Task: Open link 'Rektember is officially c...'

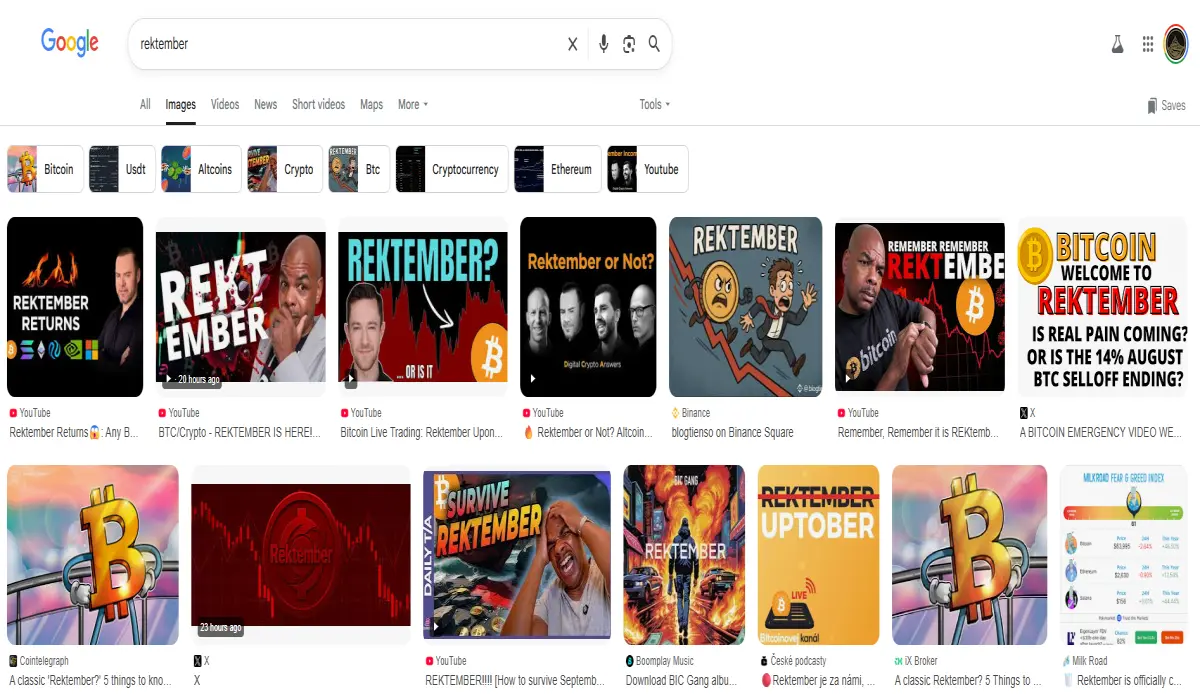Action: (x=1123, y=681)
